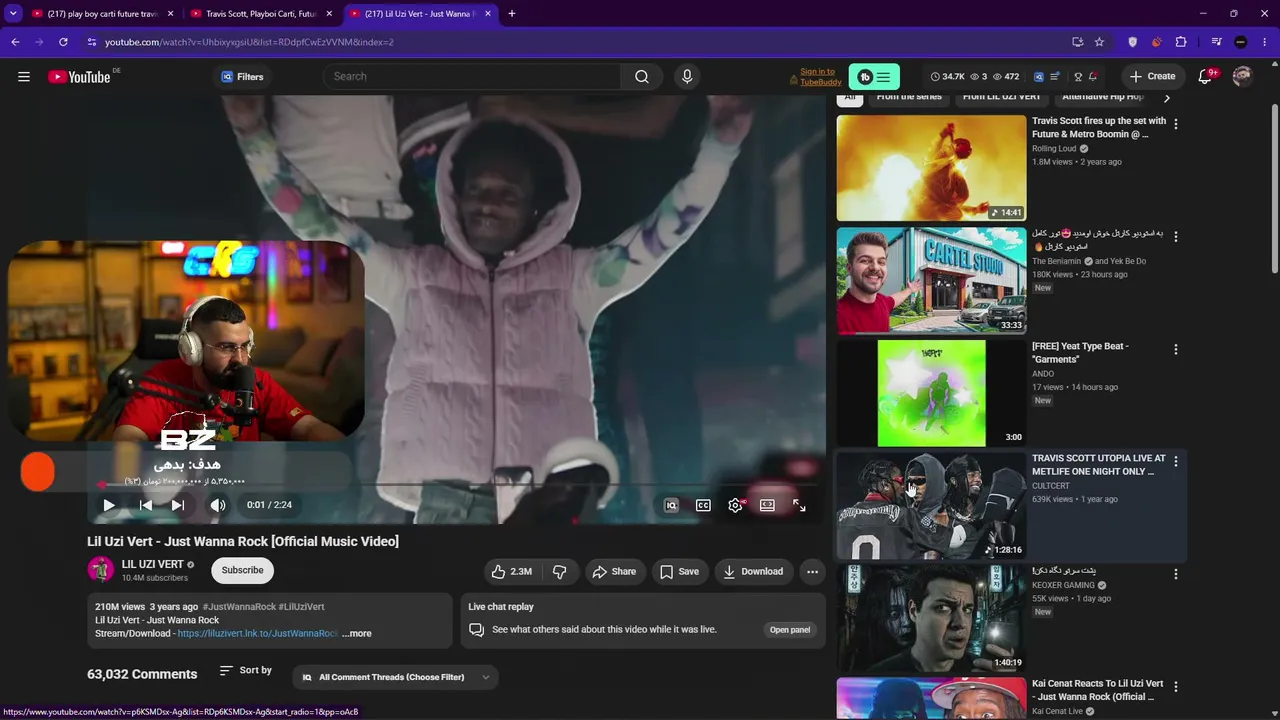Open the browser extensions puzzle icon
1280x720 pixels.
(1181, 42)
